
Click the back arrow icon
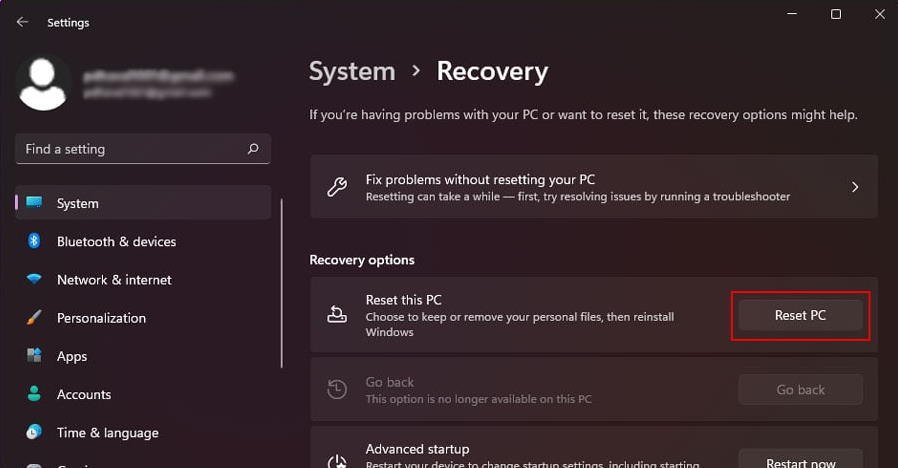point(22,22)
